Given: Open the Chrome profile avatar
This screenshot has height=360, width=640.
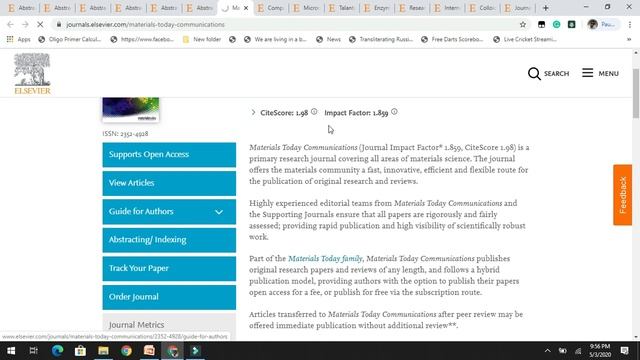Looking at the screenshot, I should point(593,24).
